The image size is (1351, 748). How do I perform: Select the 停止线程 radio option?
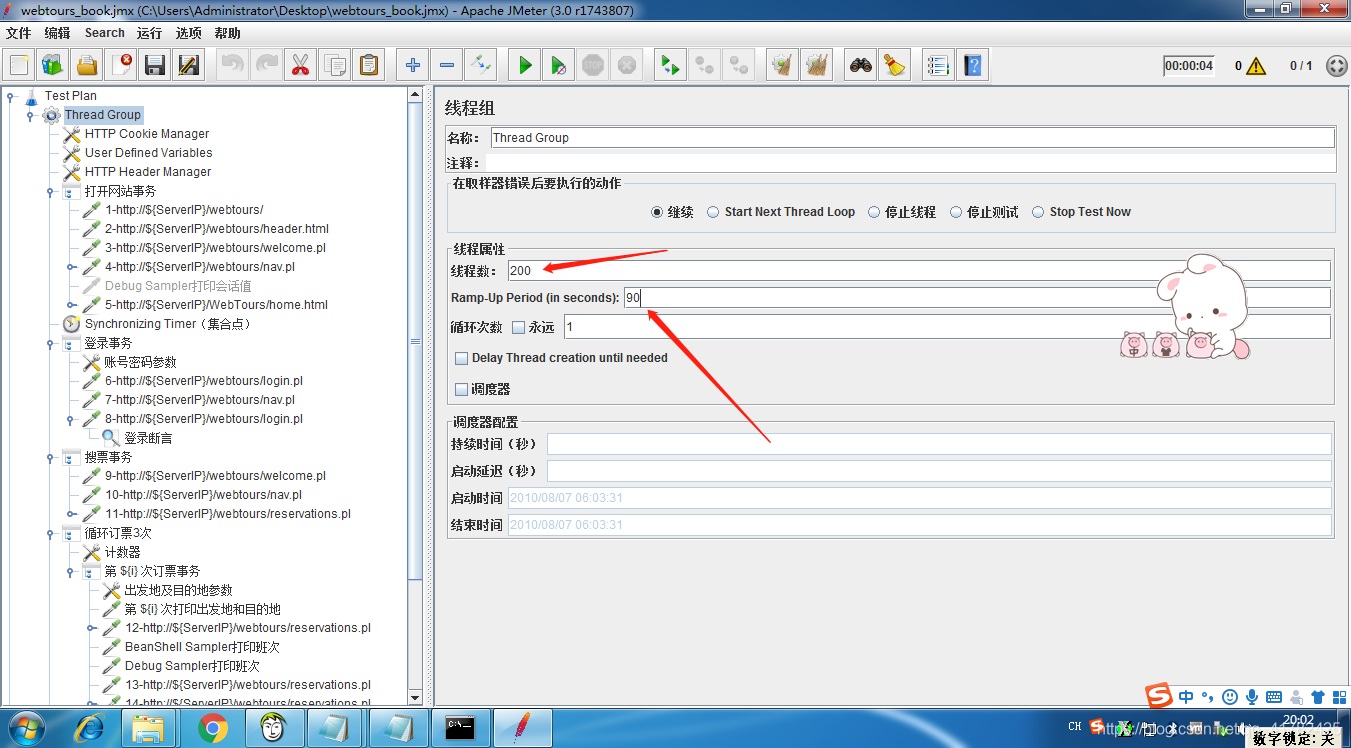point(874,212)
